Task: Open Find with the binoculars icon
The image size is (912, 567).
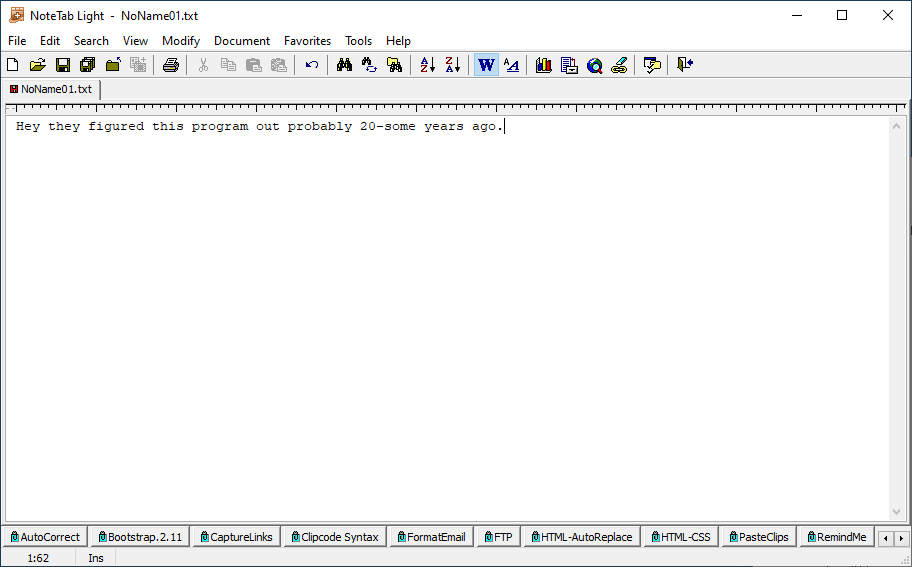Action: (344, 65)
